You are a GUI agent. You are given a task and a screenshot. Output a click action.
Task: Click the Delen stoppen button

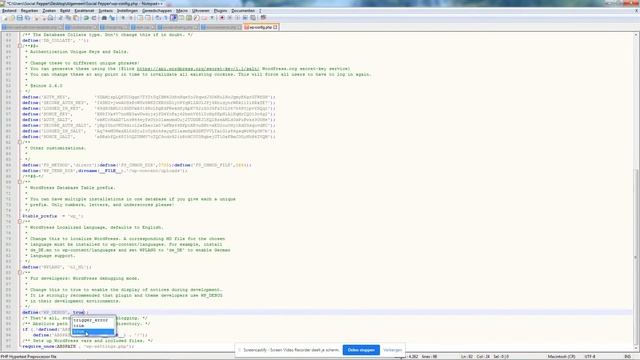click(x=361, y=350)
